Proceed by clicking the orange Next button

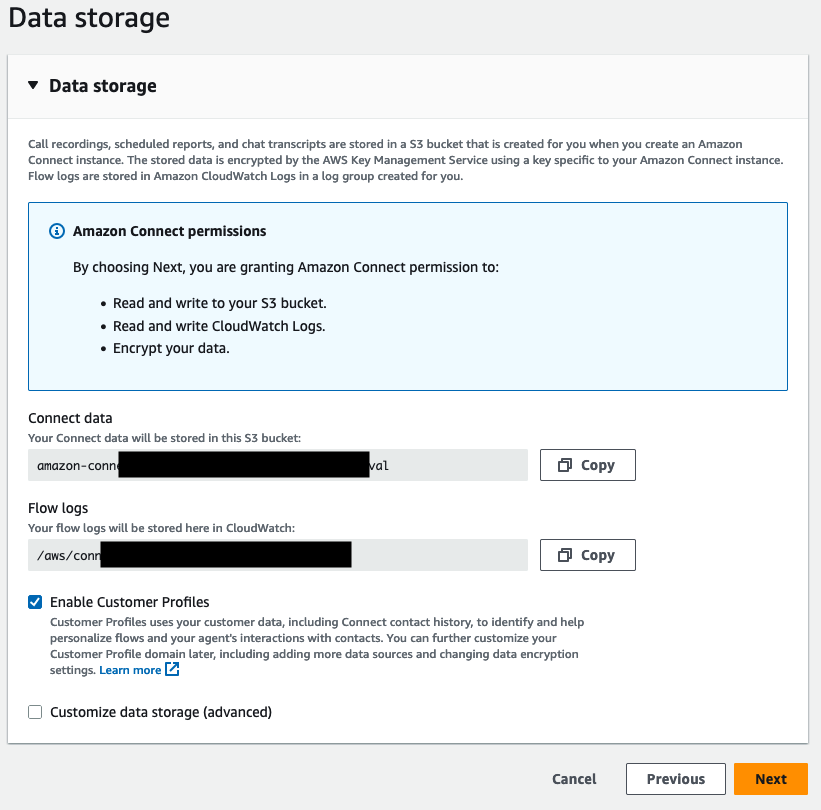(x=770, y=779)
